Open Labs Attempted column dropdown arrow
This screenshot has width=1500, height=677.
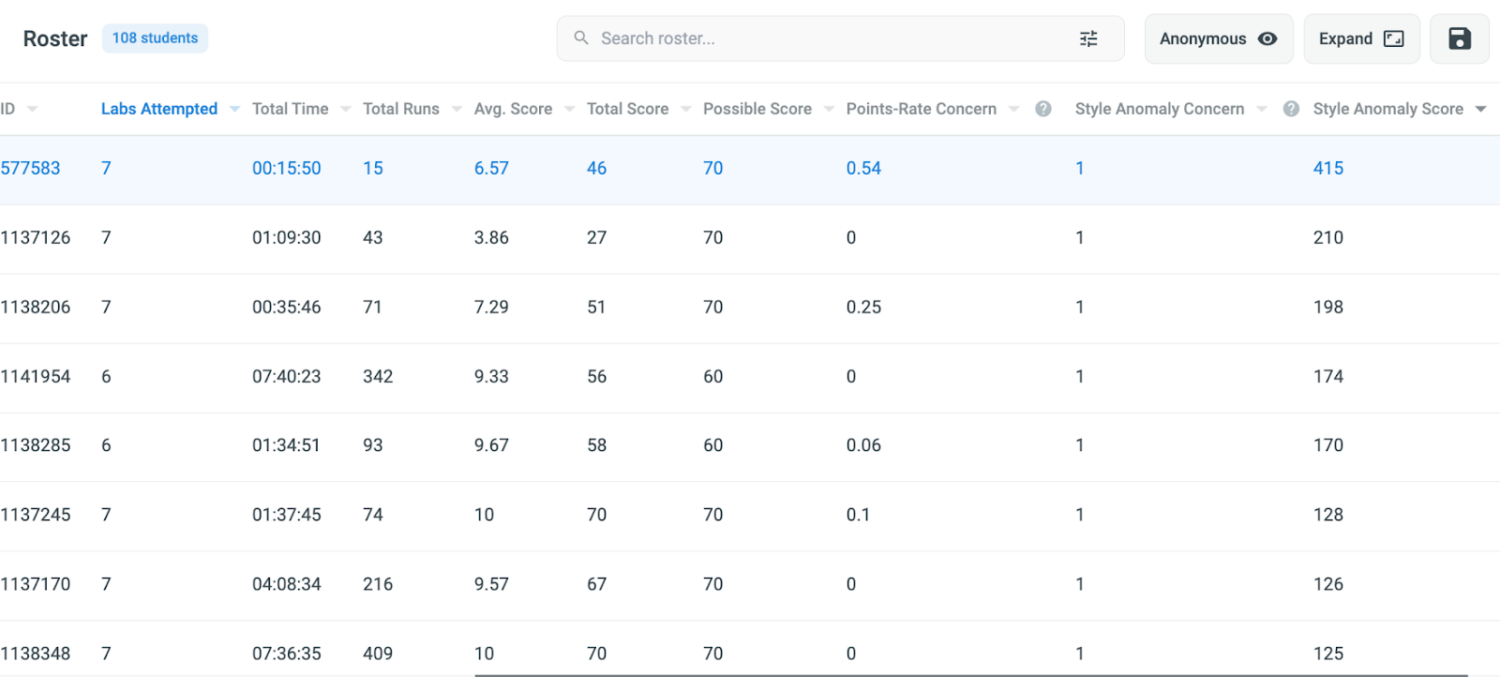tap(234, 109)
